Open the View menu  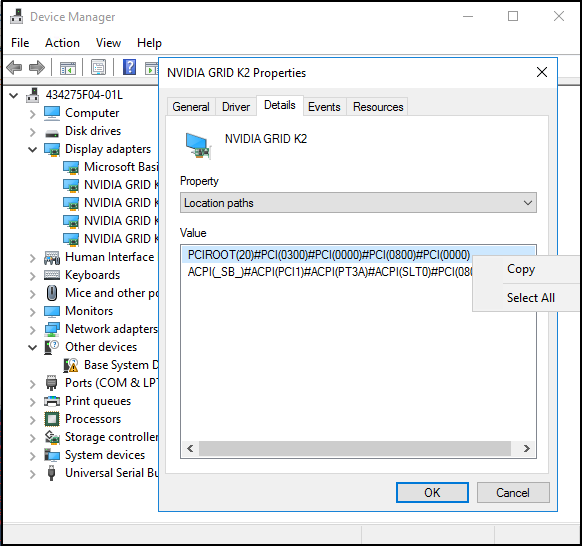(x=108, y=43)
